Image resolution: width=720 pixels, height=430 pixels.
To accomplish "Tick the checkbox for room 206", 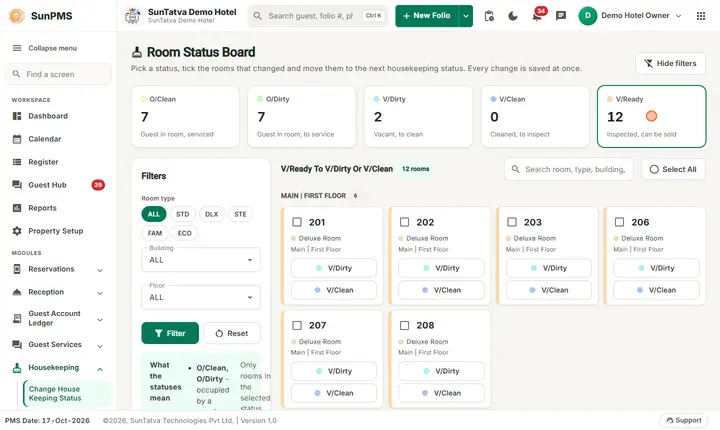I will [x=619, y=222].
